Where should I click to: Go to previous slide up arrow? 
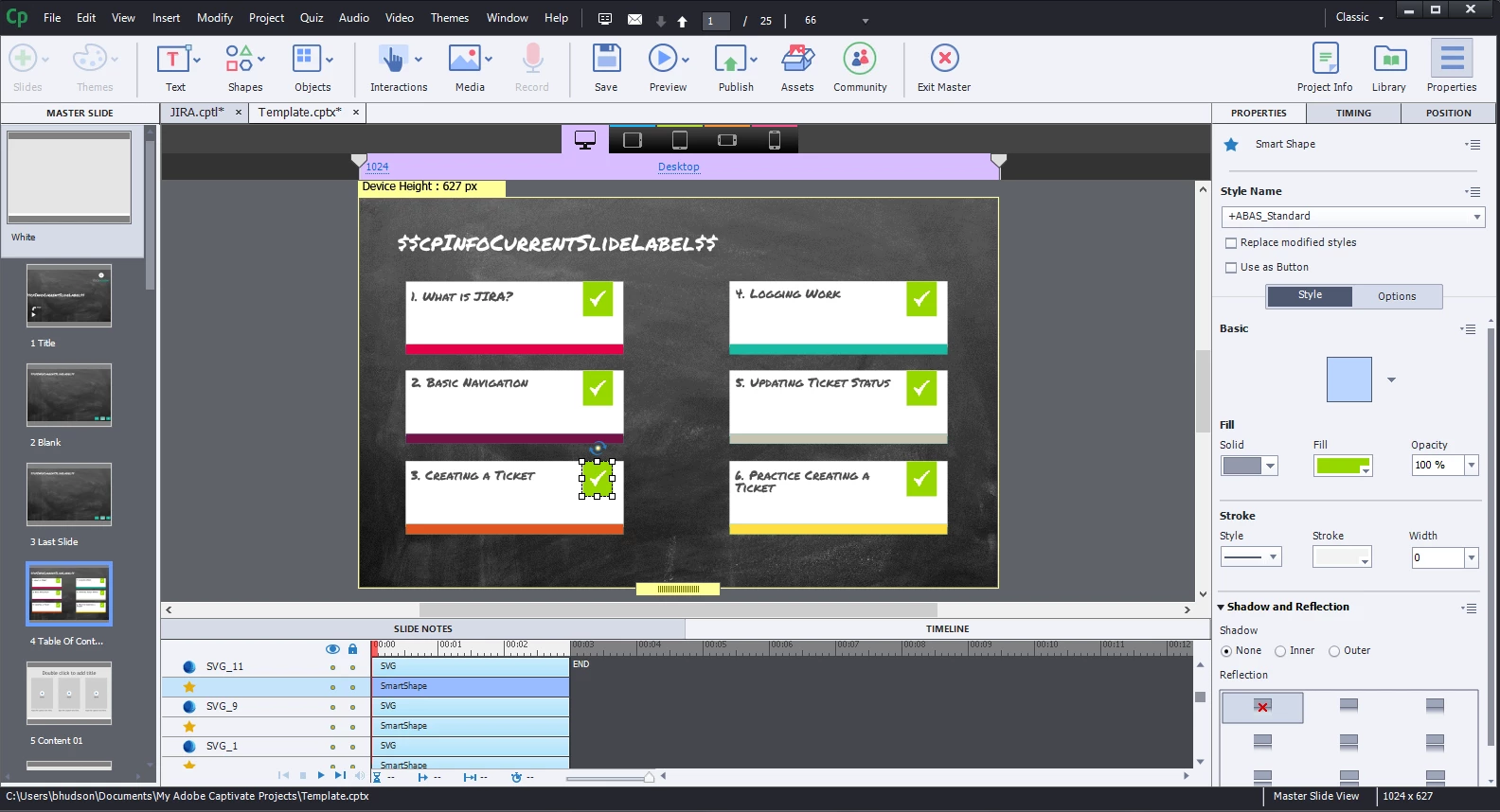(x=682, y=21)
